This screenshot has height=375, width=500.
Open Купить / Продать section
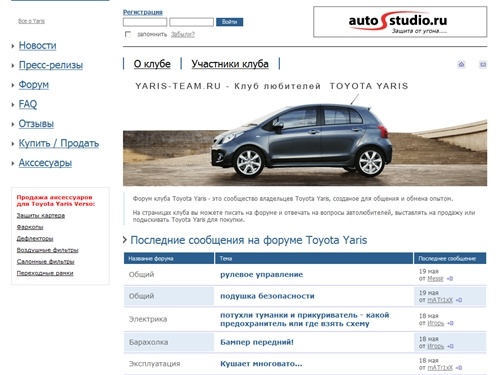(x=59, y=143)
